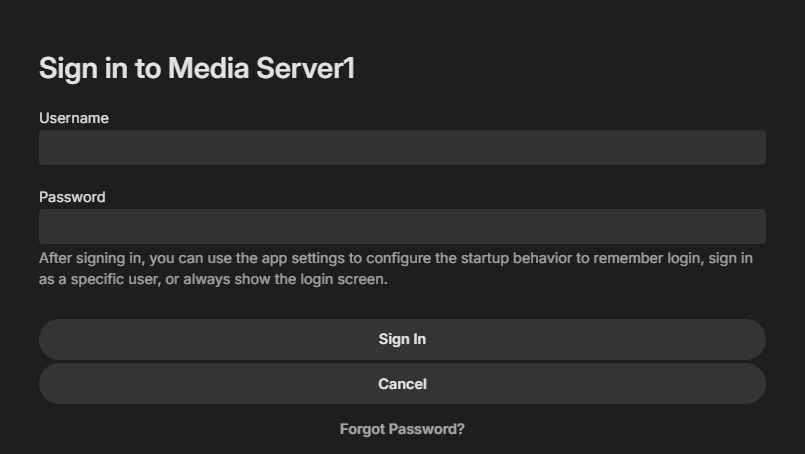Choose the button directly below Sign In
Viewport: 805px width, 454px height.
click(x=402, y=384)
